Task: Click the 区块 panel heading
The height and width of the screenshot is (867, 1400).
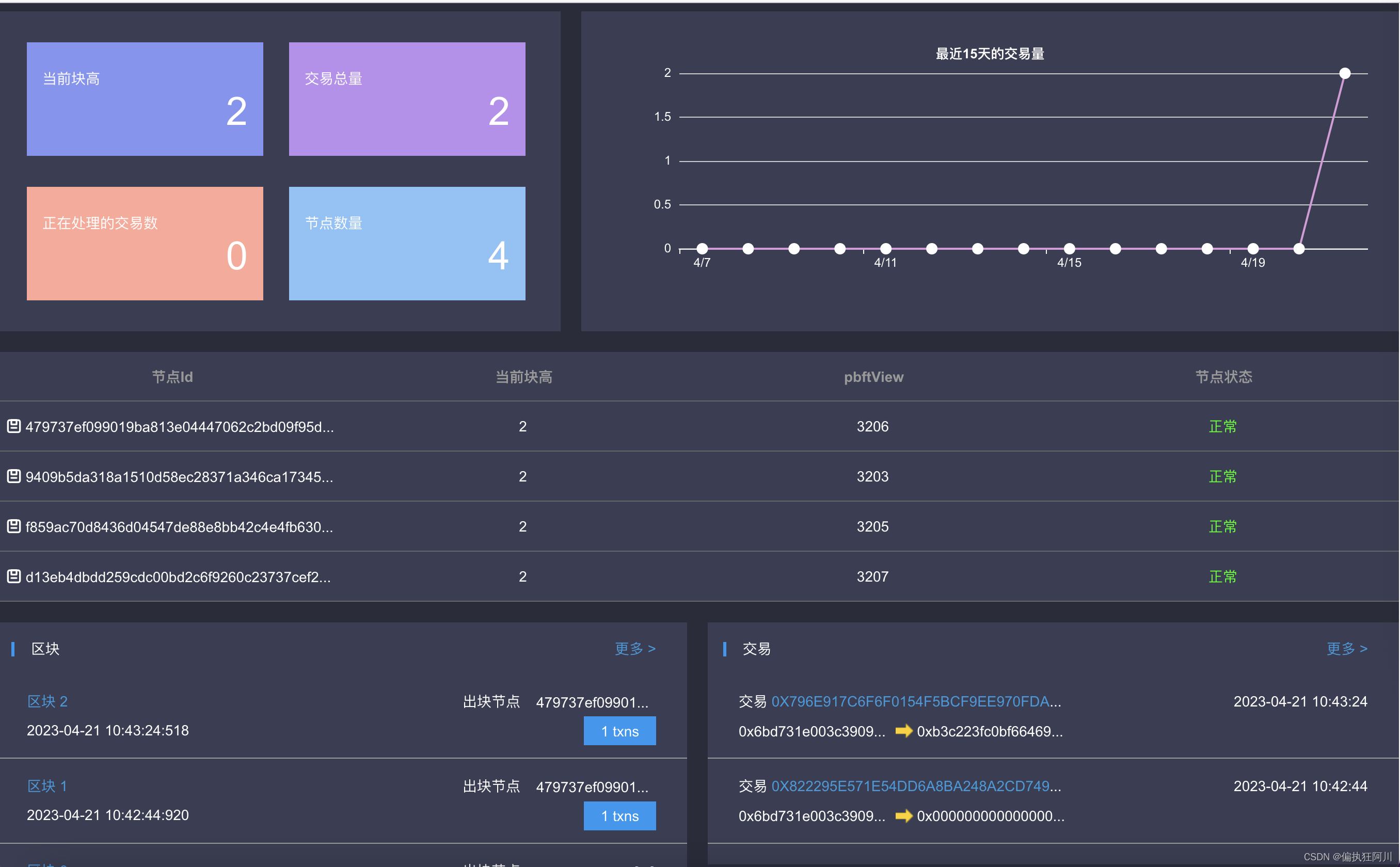Action: tap(45, 649)
